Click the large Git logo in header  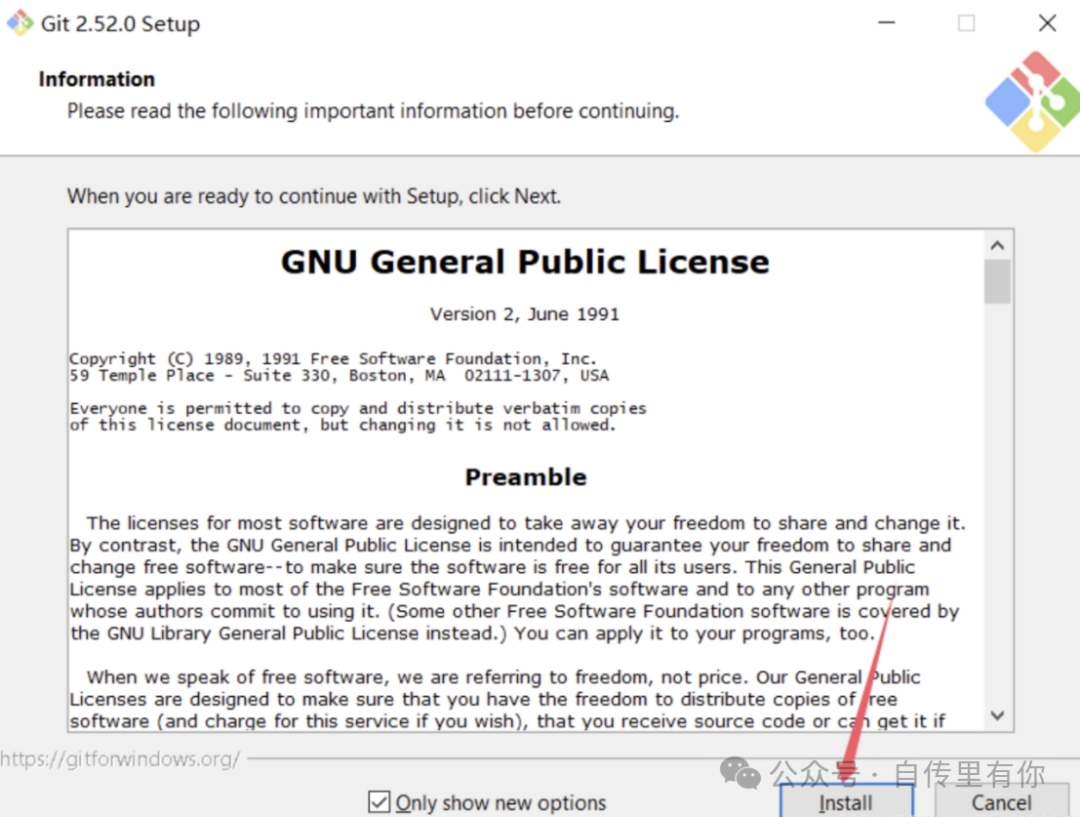pyautogui.click(x=1032, y=101)
